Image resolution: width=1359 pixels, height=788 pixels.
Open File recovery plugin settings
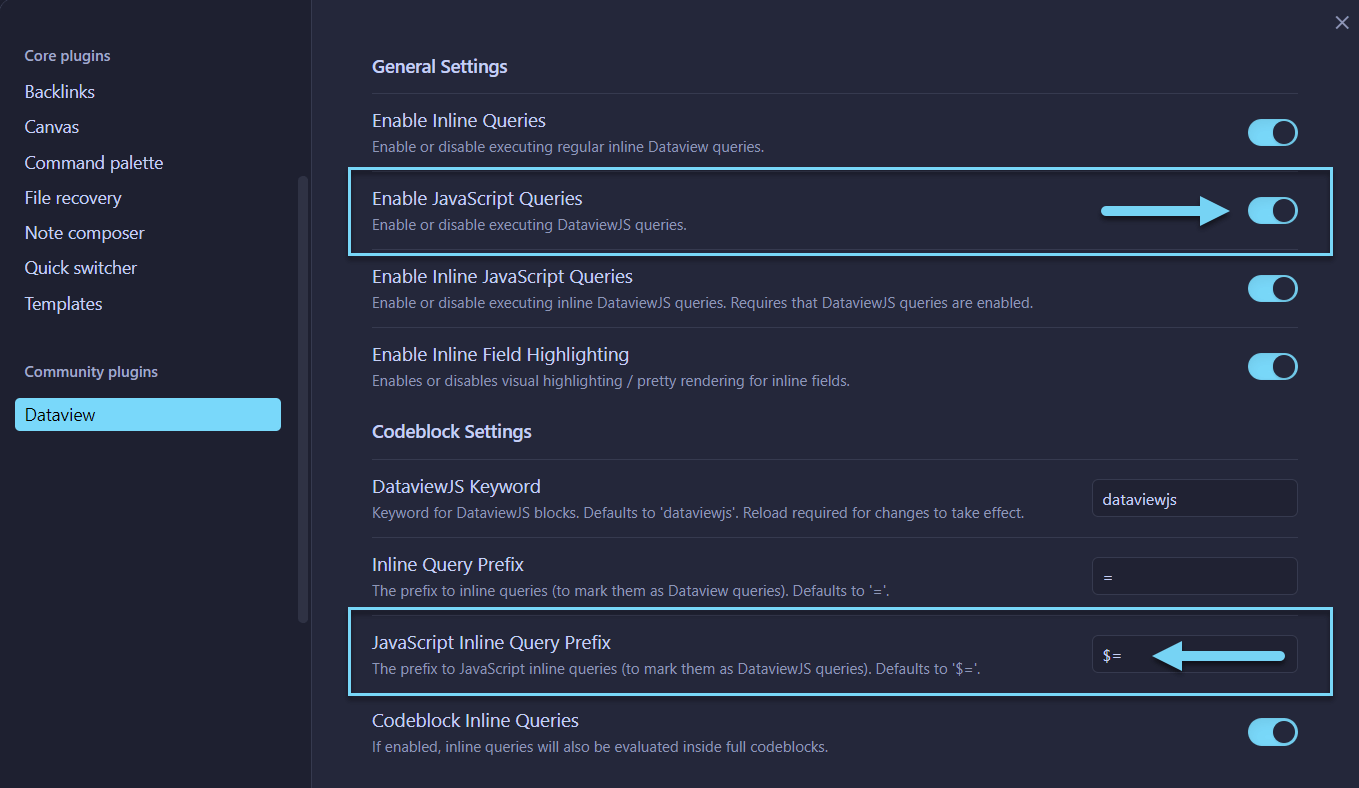click(73, 198)
